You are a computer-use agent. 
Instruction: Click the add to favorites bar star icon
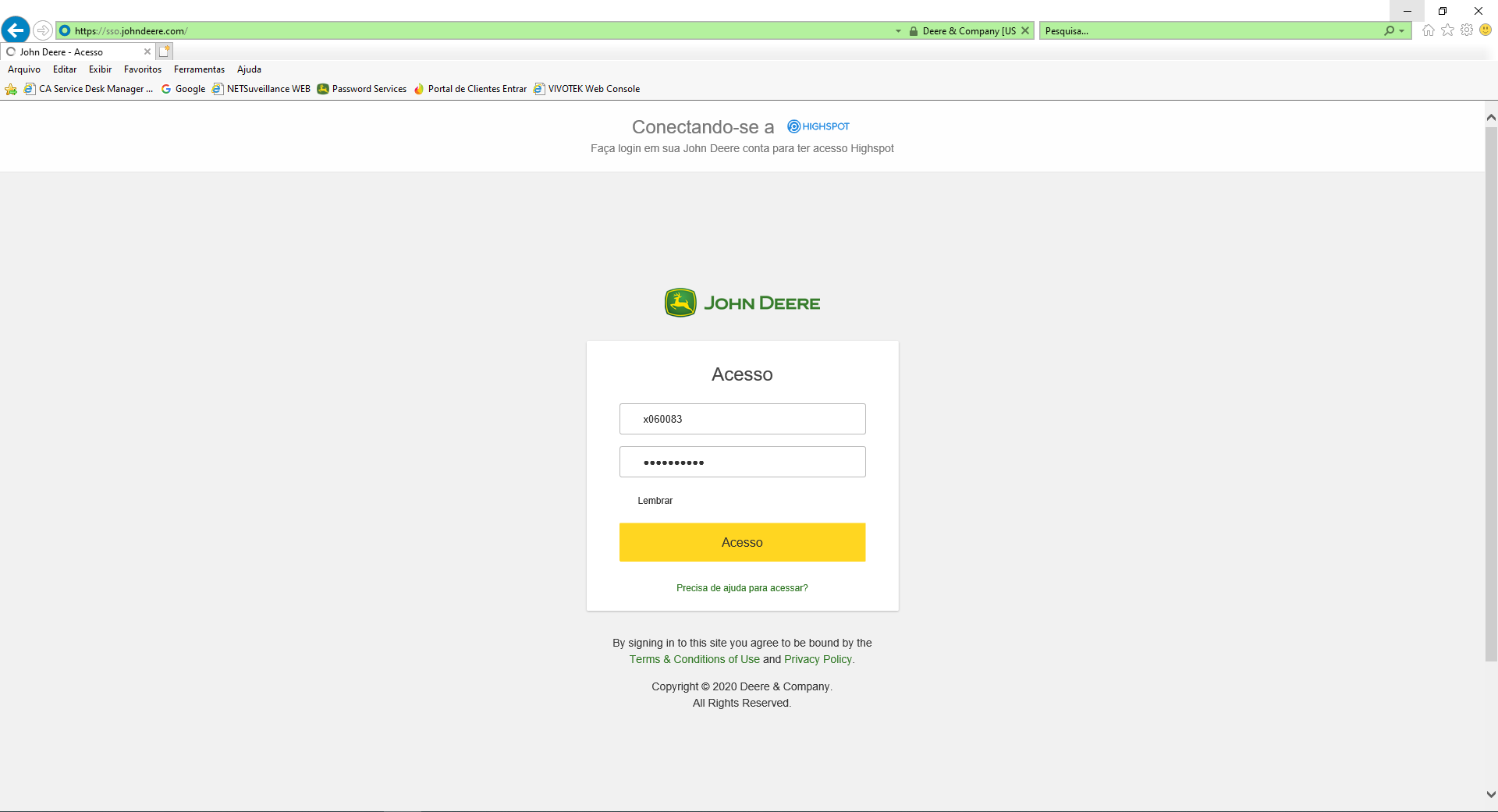tap(11, 89)
